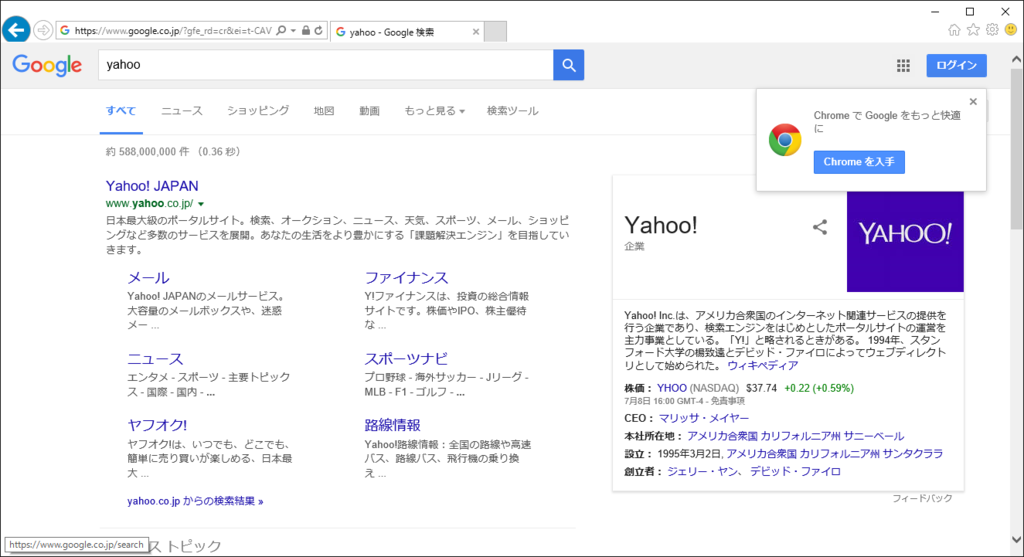
Task: Switch to the ショッピング tab
Action: pyautogui.click(x=258, y=111)
